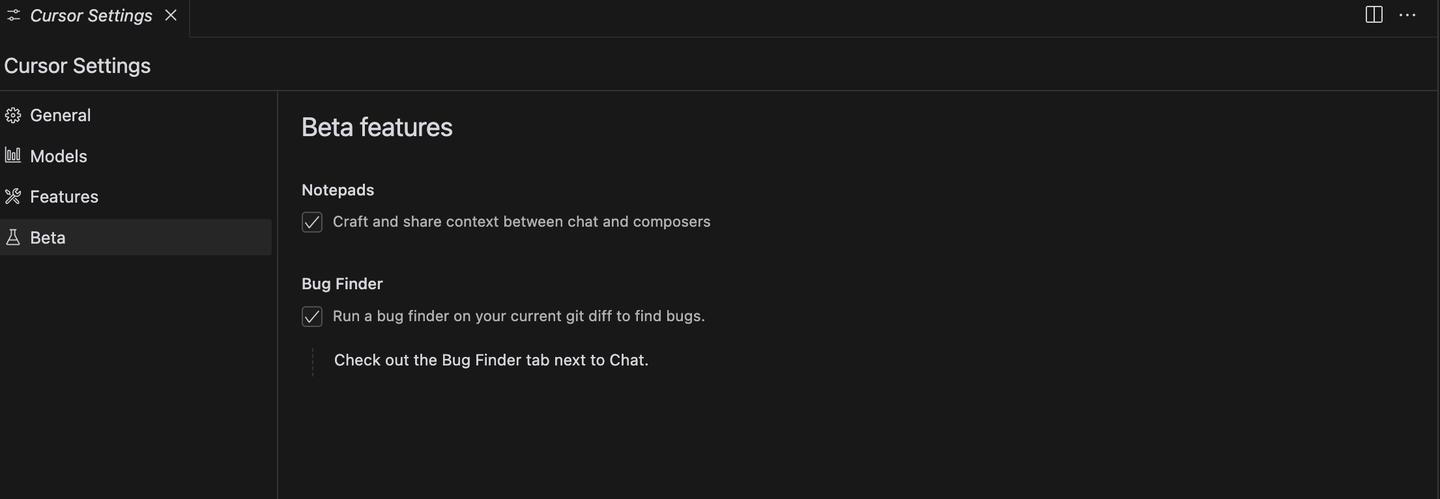
Task: Click the Beta features heading
Action: coord(377,127)
